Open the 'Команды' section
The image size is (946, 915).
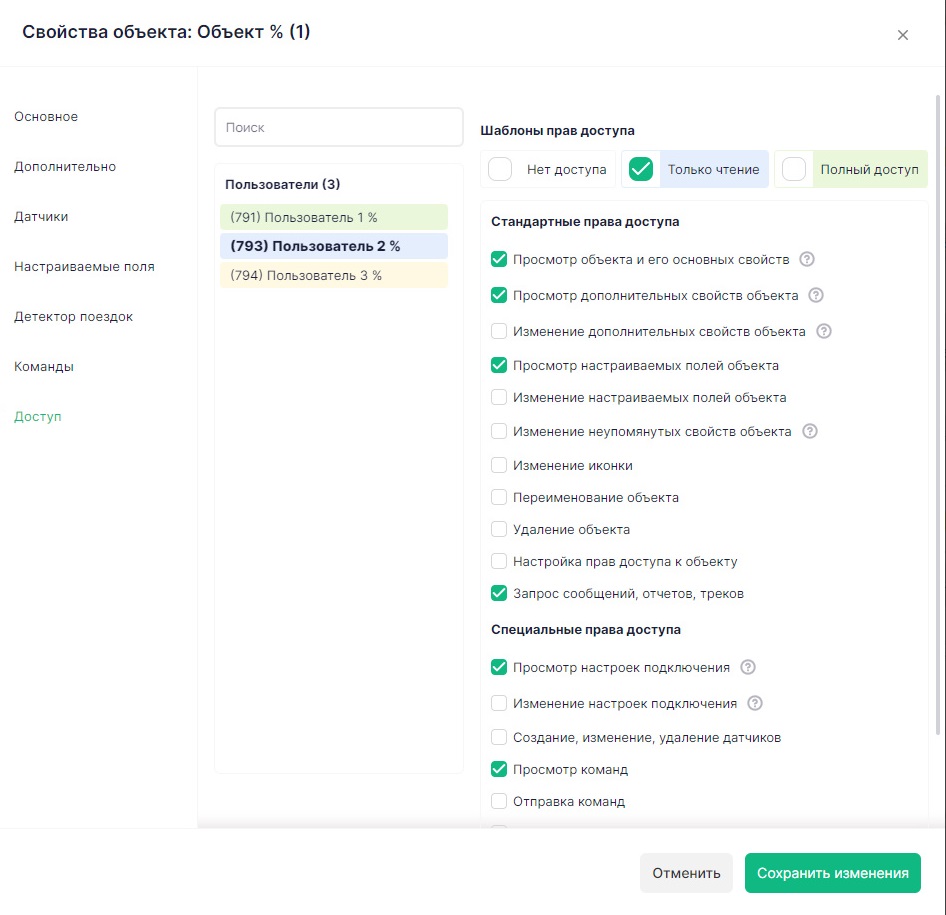(x=44, y=367)
